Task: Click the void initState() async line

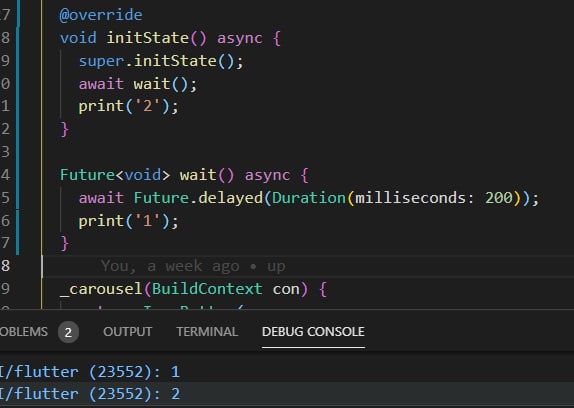Action: 171,38
